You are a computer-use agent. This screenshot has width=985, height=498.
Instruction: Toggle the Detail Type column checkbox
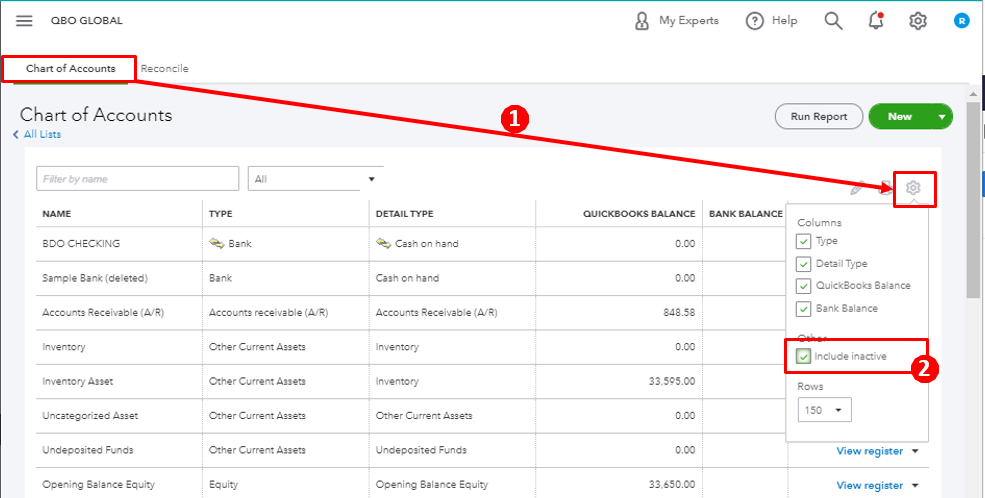[804, 264]
